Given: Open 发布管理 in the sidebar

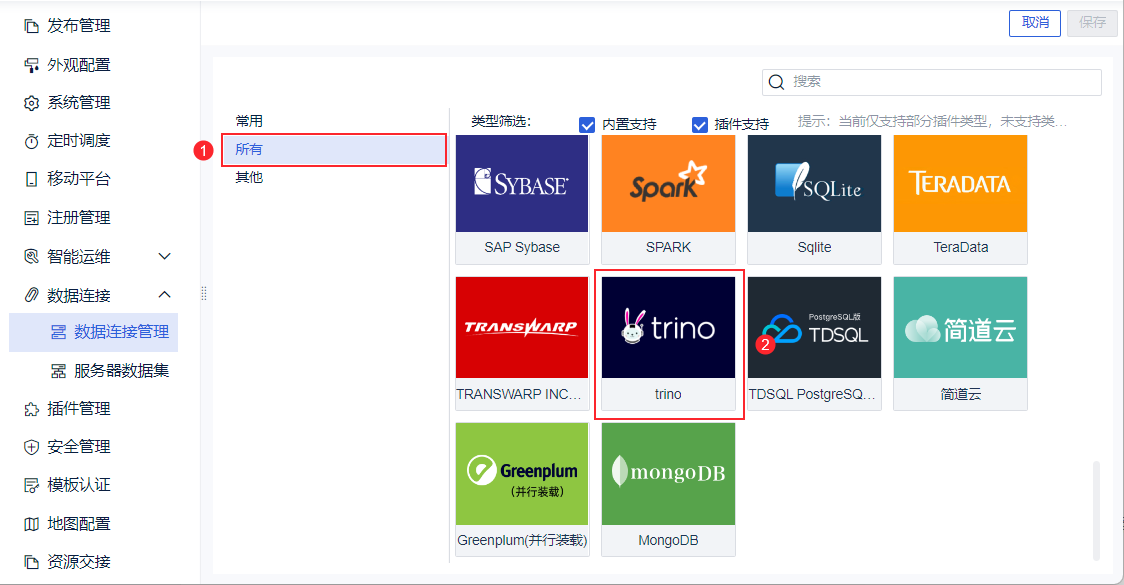Looking at the screenshot, I should coord(79,27).
